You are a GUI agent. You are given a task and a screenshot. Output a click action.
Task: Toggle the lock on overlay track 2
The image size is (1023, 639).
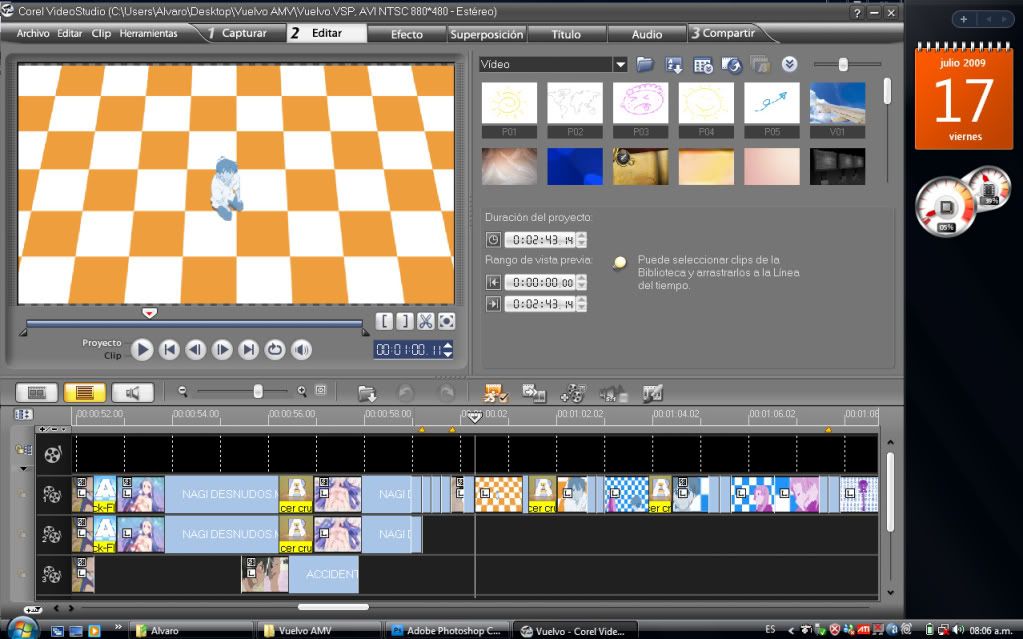click(x=23, y=535)
